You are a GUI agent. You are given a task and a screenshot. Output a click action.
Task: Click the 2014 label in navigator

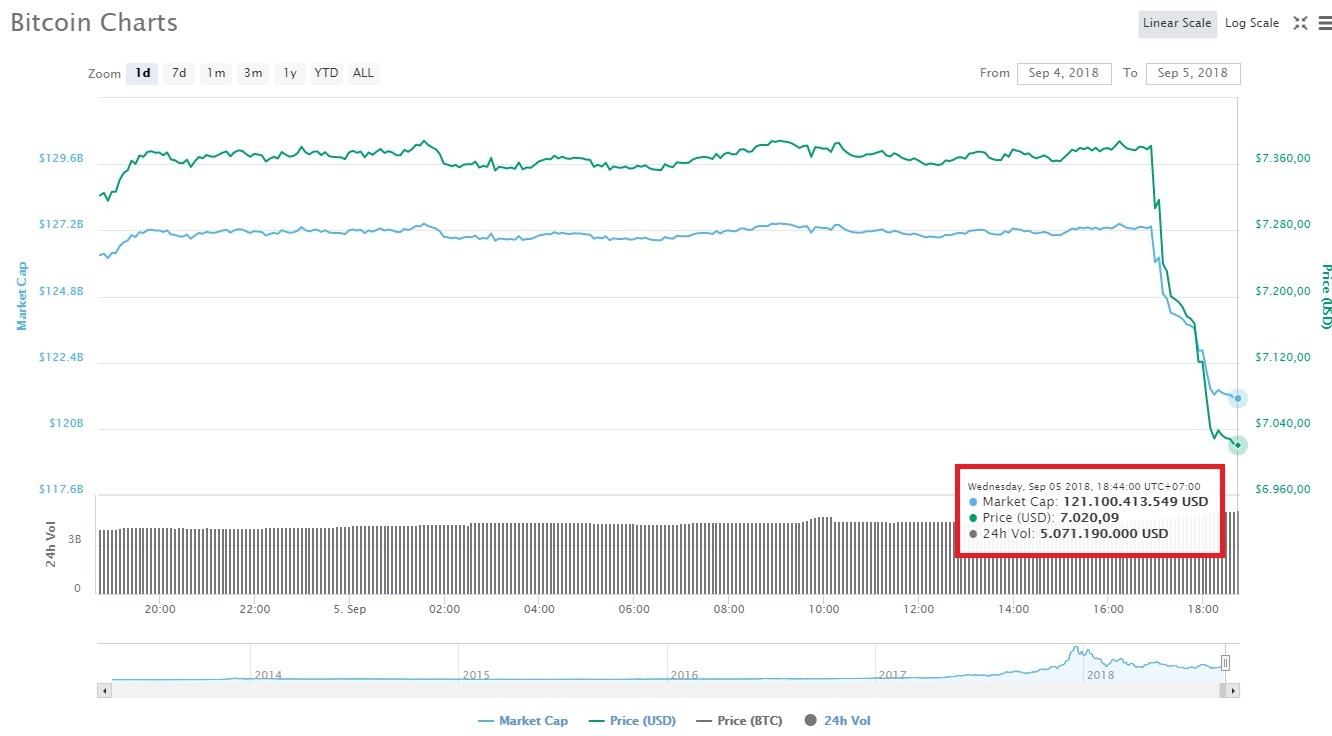pyautogui.click(x=268, y=675)
